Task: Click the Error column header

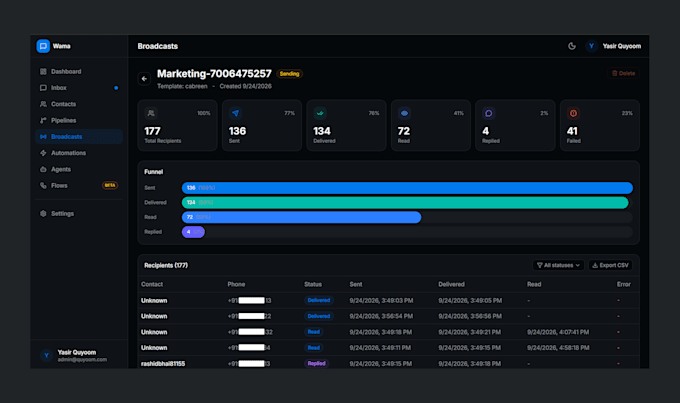Action: click(624, 284)
